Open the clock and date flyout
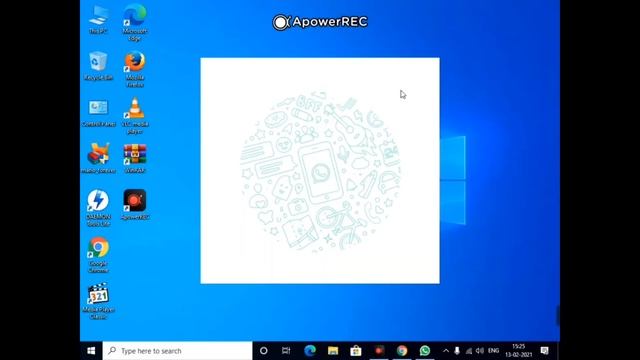Viewport: 640px width, 360px height. point(518,351)
